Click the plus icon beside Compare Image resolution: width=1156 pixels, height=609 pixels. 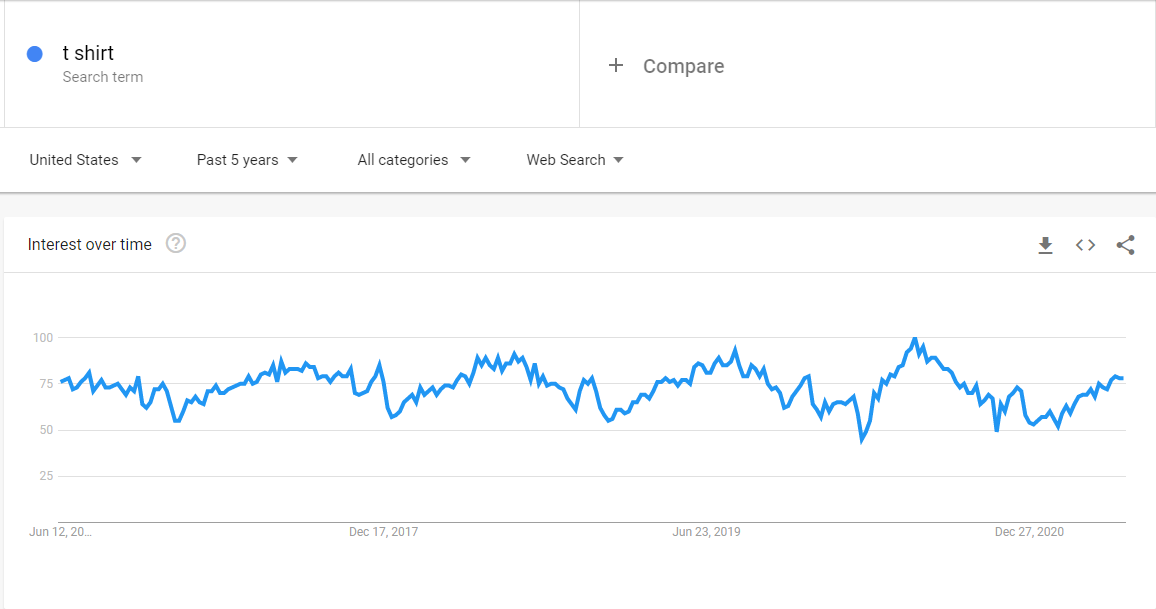pyautogui.click(x=616, y=66)
